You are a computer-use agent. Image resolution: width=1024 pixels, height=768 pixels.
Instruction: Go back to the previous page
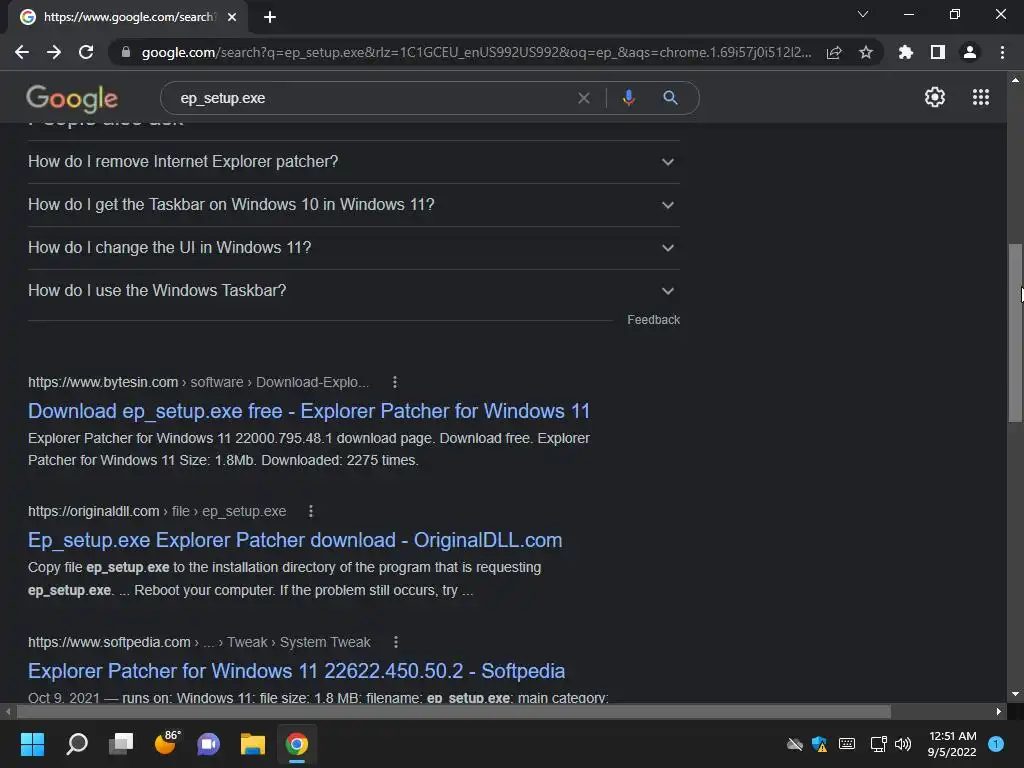click(x=22, y=52)
